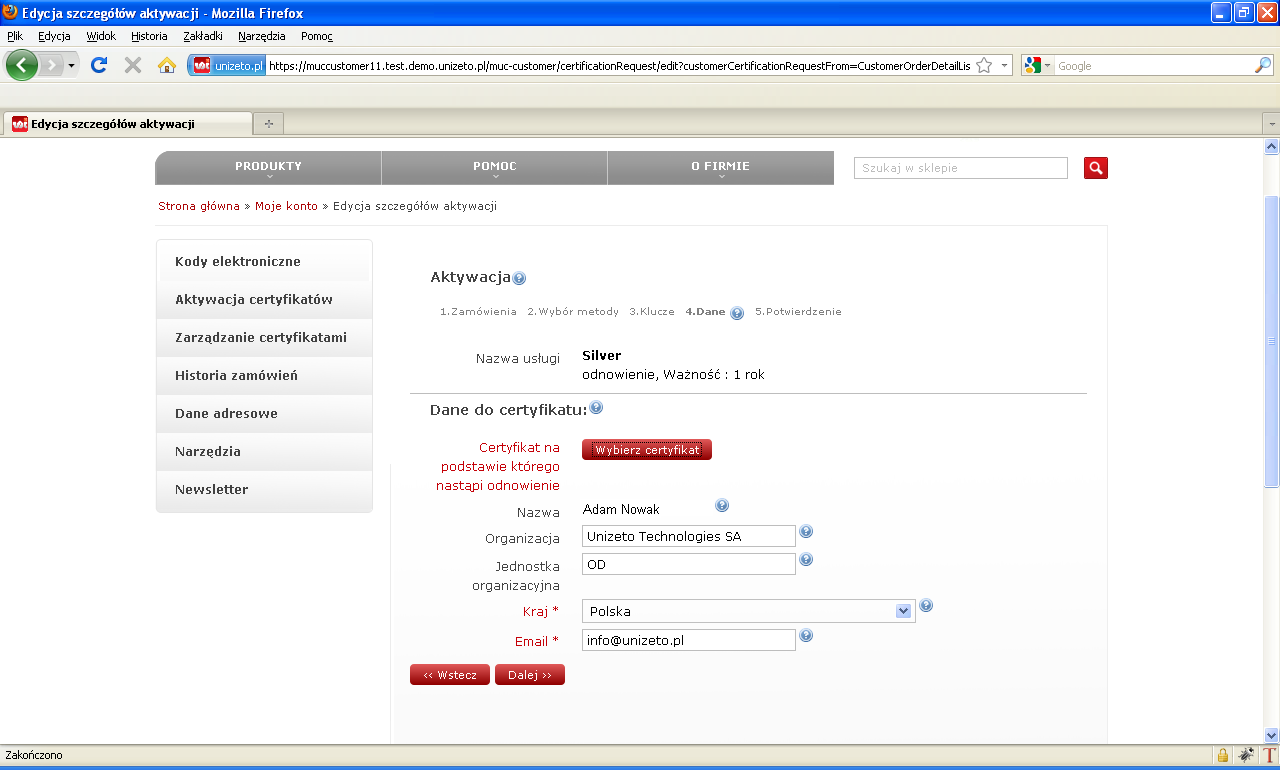This screenshot has height=770, width=1280.
Task: Click the help icon beside Organizacja field
Action: pyautogui.click(x=806, y=532)
